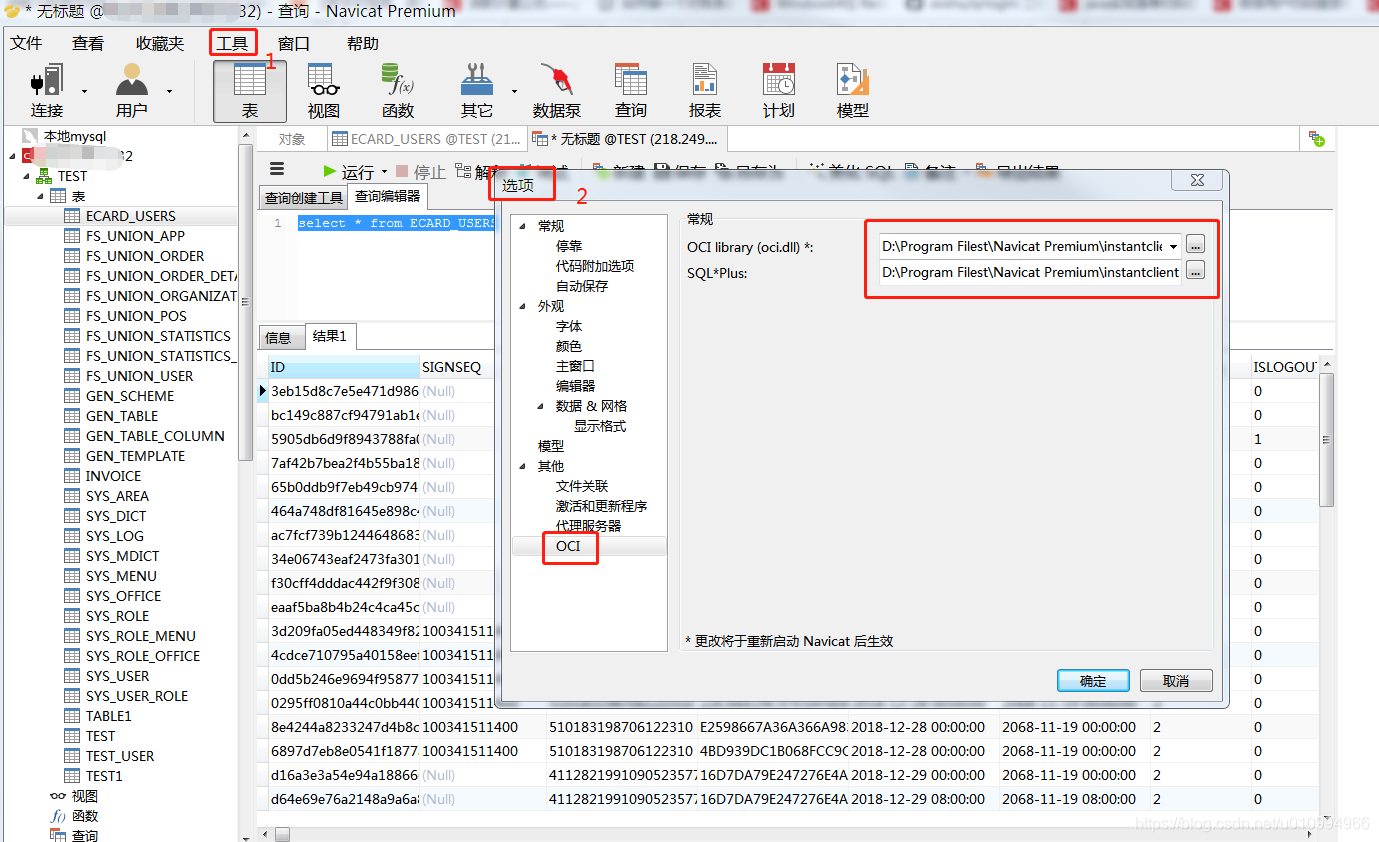1379x842 pixels.
Task: Collapse the 其他 tree node in options
Action: 522,467
